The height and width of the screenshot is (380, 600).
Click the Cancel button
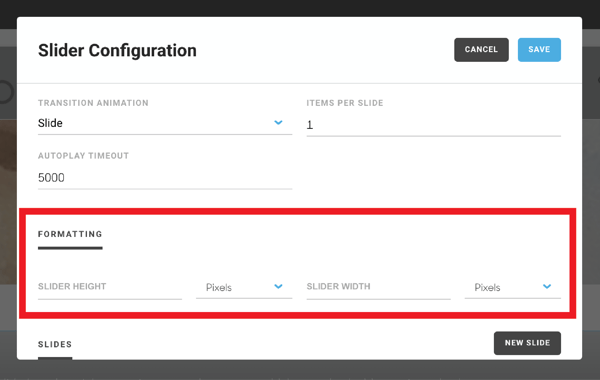click(481, 50)
